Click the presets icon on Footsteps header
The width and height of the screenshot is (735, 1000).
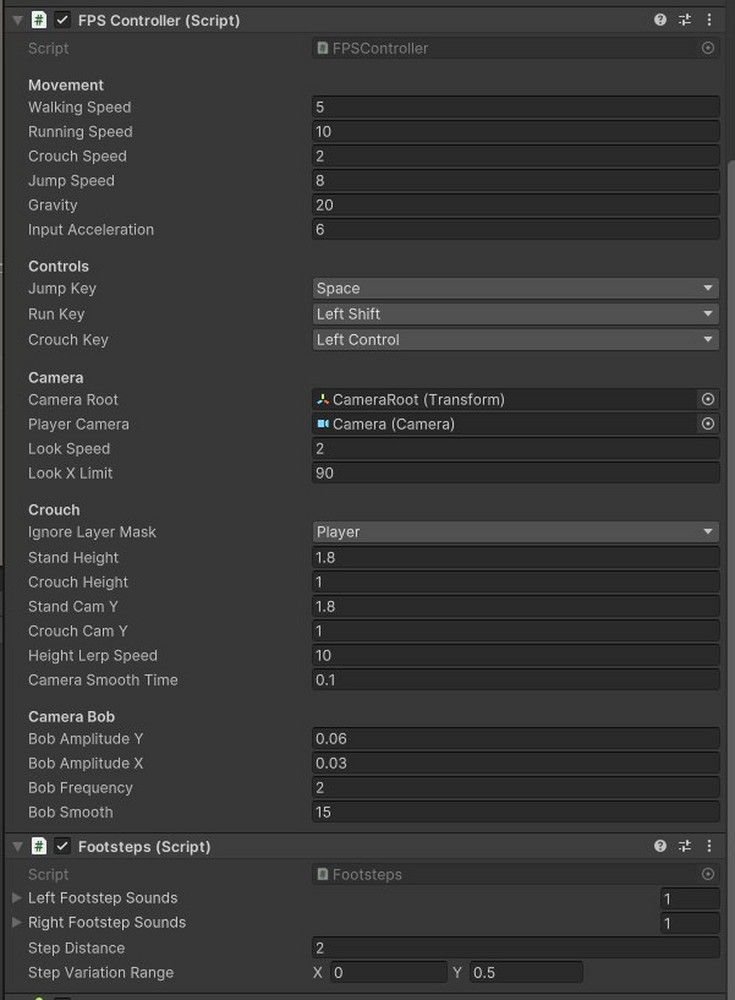(x=684, y=846)
